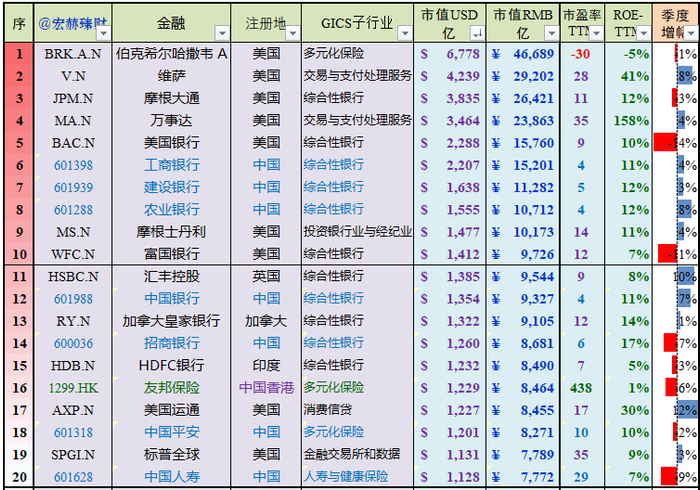The width and height of the screenshot is (700, 490).
Task: Select 中国香港 registration cell
Action: (x=266, y=388)
